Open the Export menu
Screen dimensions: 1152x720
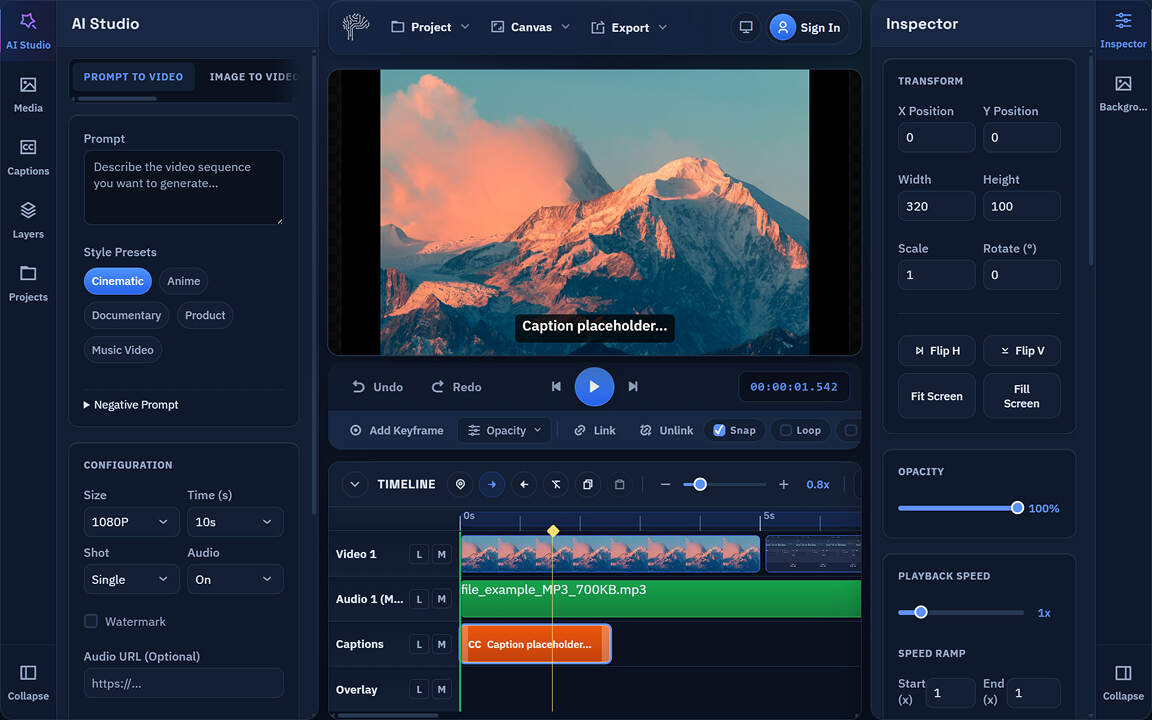point(628,27)
